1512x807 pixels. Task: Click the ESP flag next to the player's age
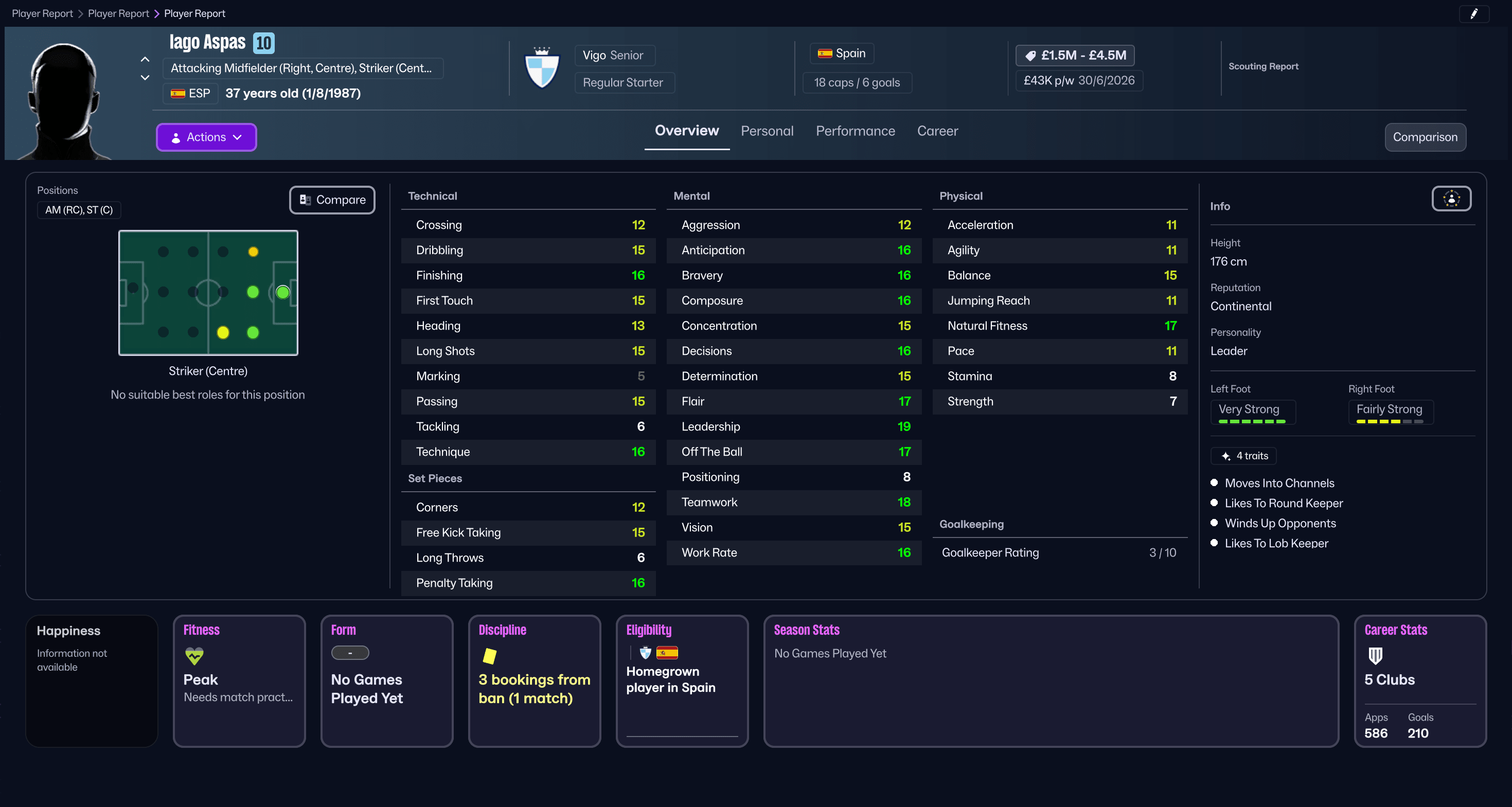click(x=179, y=93)
